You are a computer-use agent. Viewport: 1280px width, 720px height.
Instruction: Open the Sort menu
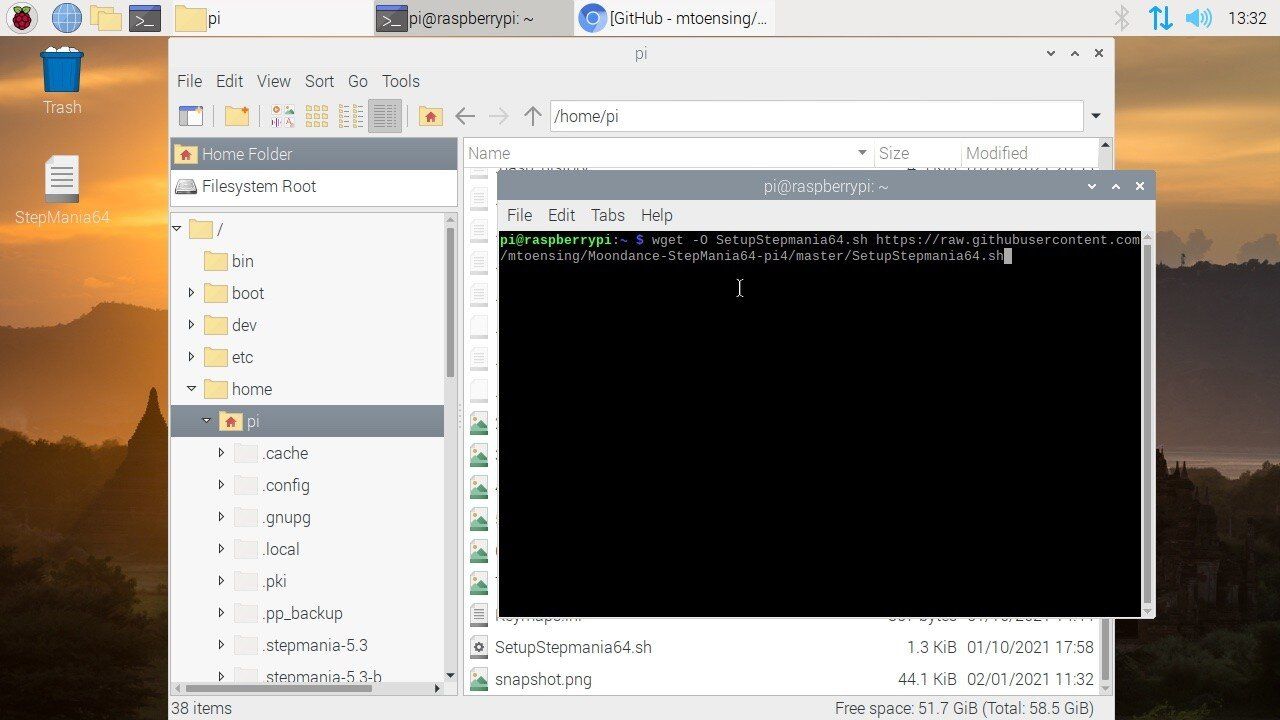pyautogui.click(x=319, y=81)
